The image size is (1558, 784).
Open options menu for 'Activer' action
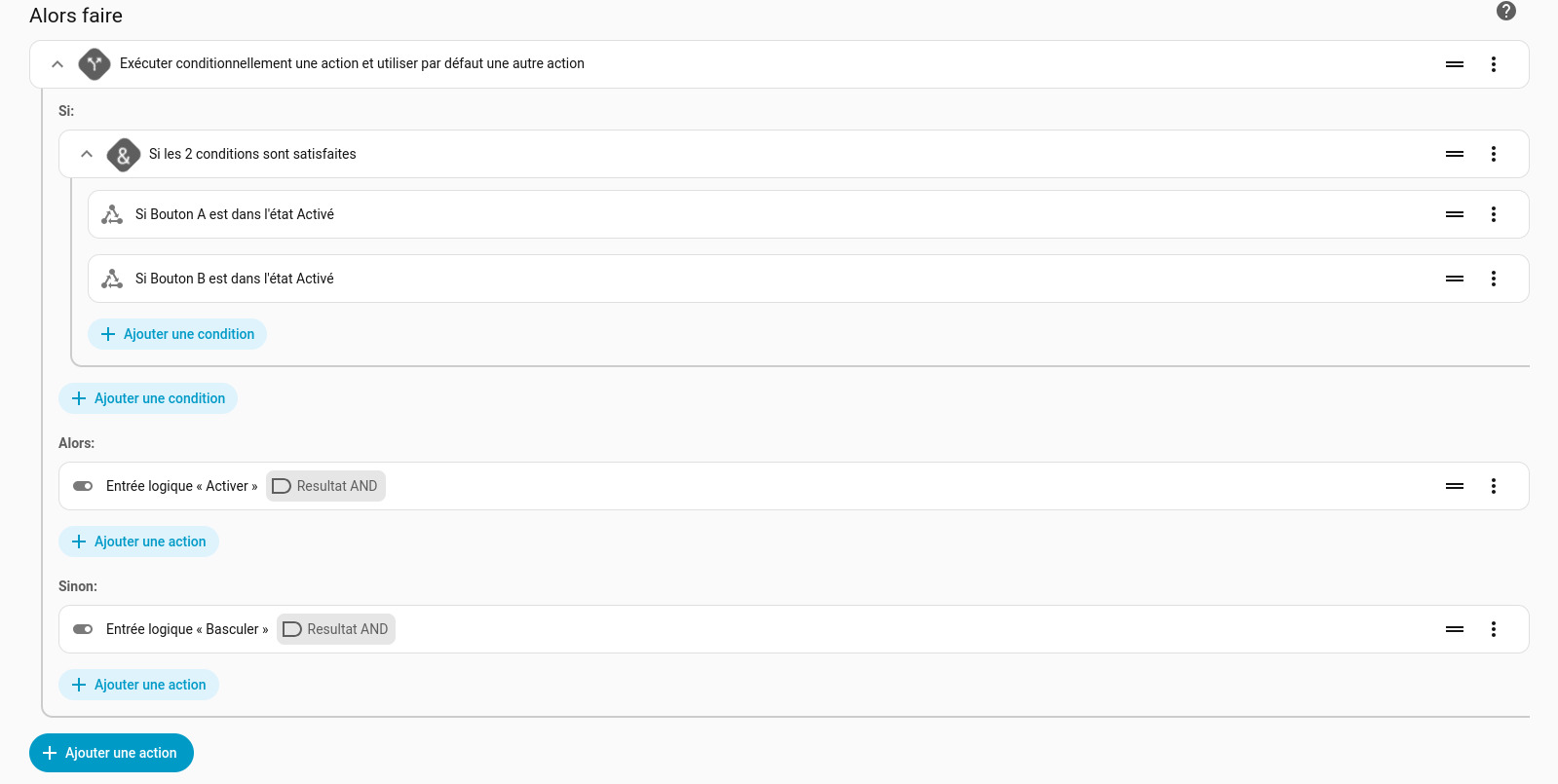click(x=1493, y=486)
